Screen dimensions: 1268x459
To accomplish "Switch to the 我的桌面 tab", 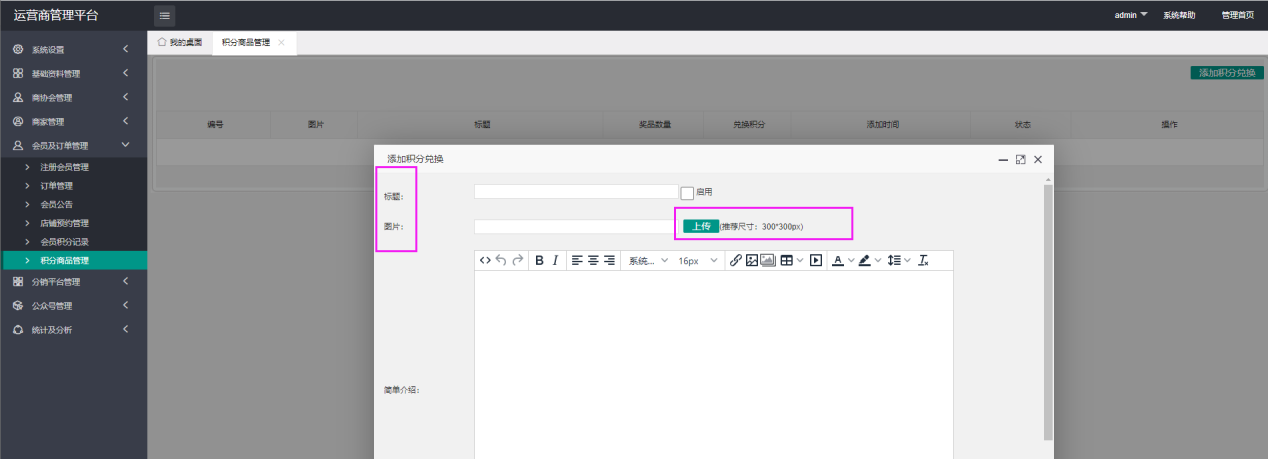I will (180, 43).
